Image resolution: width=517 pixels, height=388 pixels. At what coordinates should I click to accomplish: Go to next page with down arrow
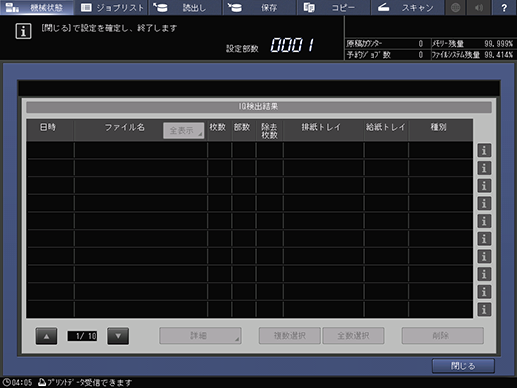pyautogui.click(x=118, y=336)
